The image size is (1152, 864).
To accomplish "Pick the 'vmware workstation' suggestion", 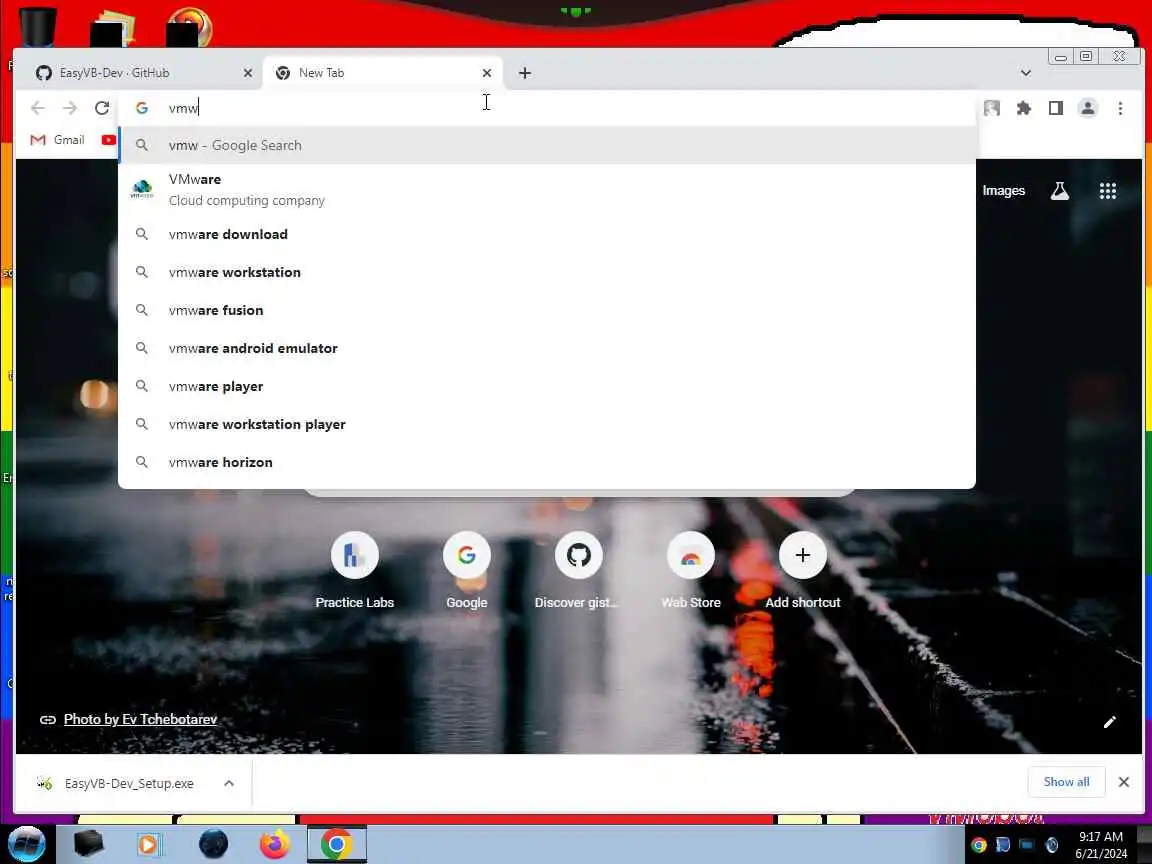I will pos(547,273).
